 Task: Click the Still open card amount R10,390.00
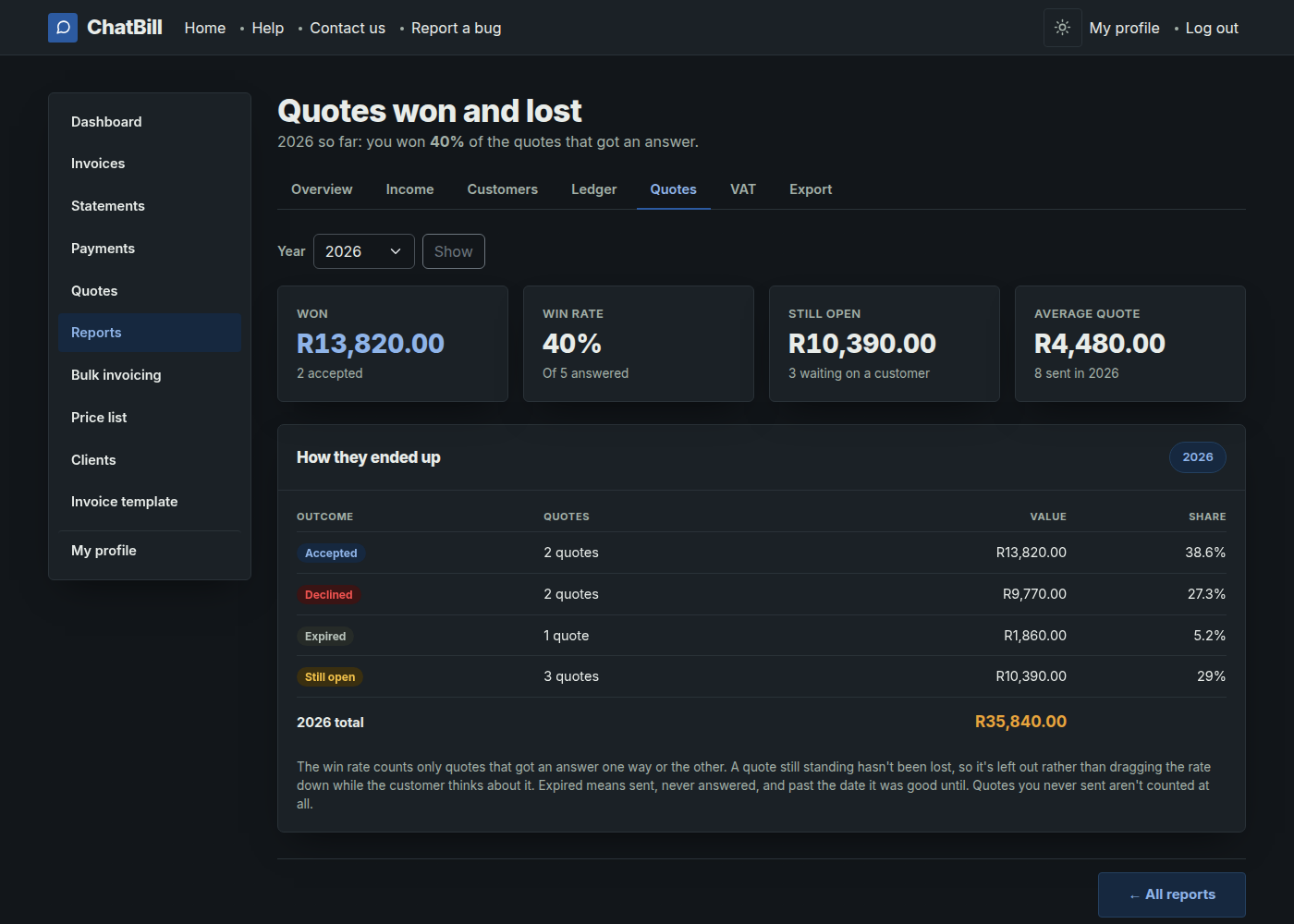862,344
